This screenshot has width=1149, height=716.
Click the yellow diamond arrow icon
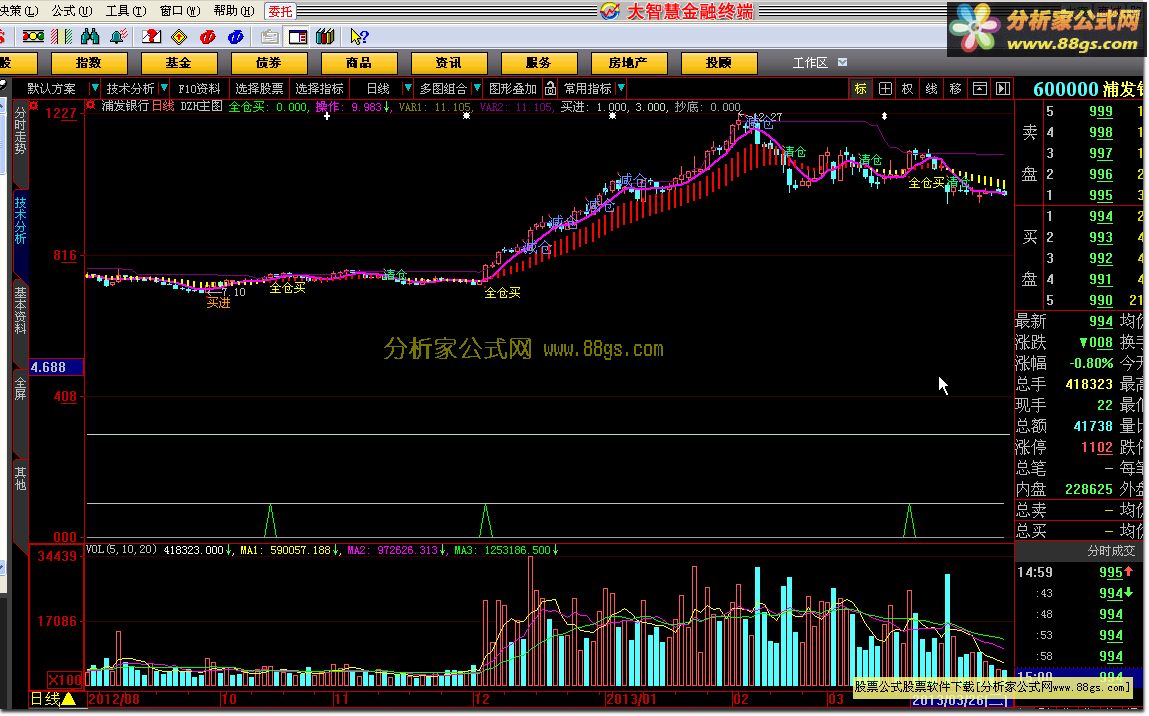179,37
